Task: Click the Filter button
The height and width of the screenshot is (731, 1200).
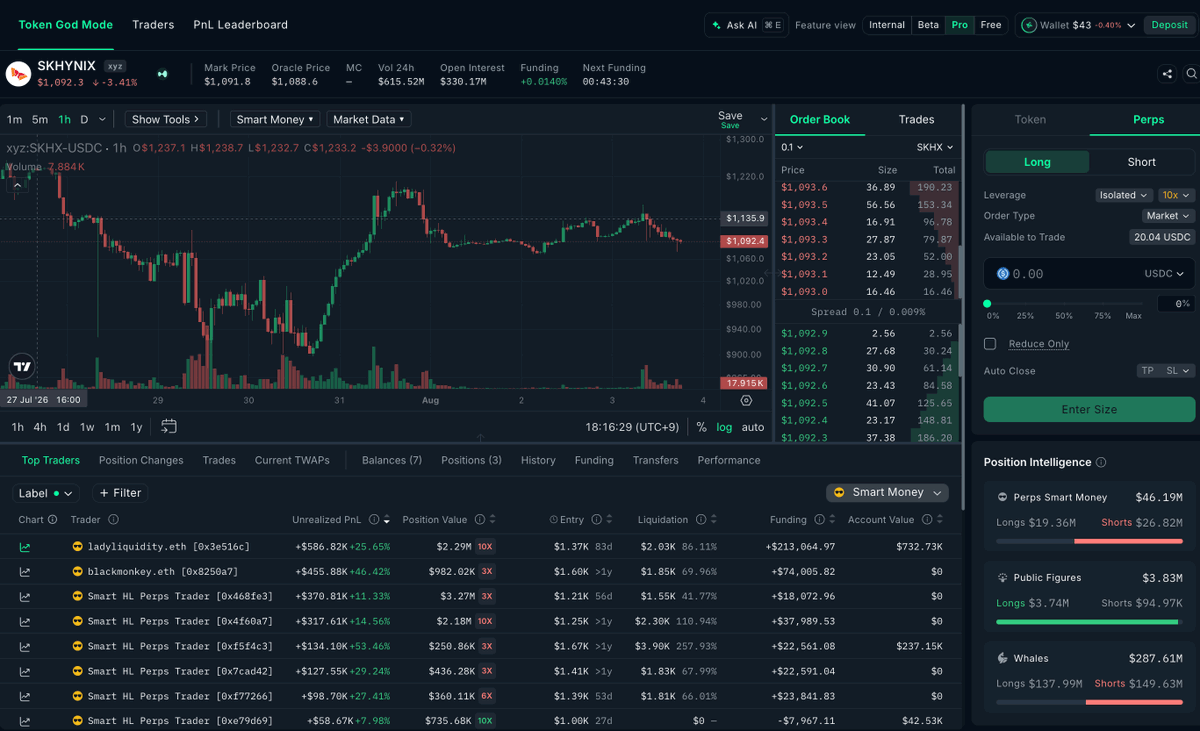Action: [x=120, y=493]
